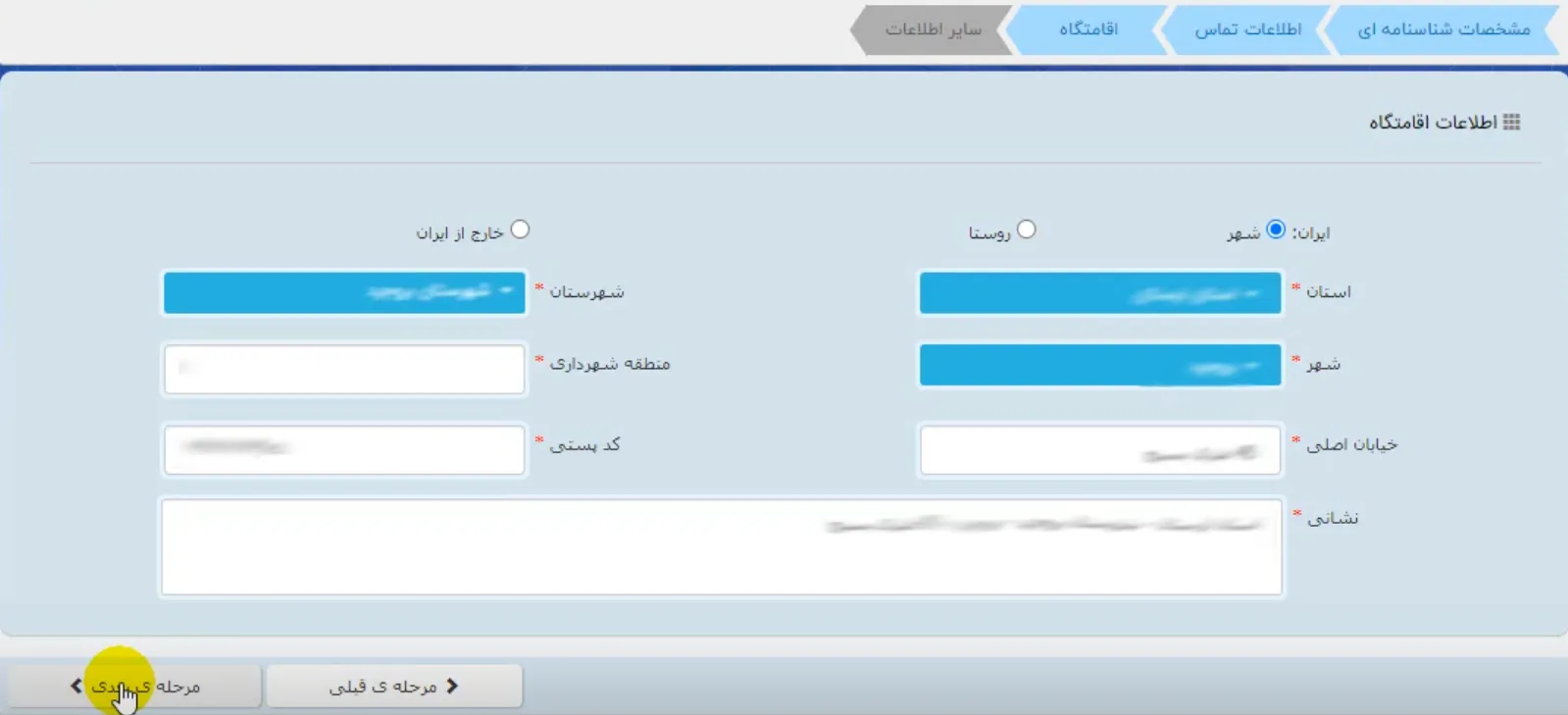Click the منطقه شهرداری label
The image size is (1568, 715).
(610, 364)
